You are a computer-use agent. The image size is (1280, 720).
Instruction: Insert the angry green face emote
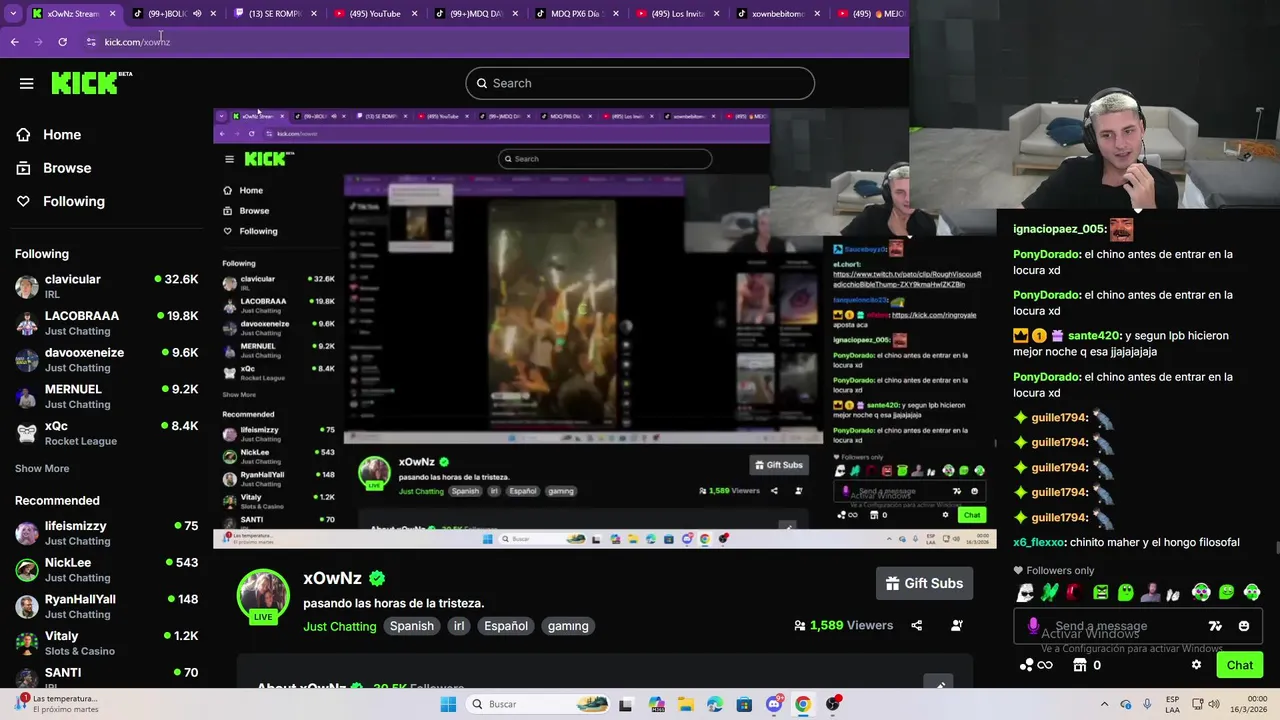(1100, 592)
